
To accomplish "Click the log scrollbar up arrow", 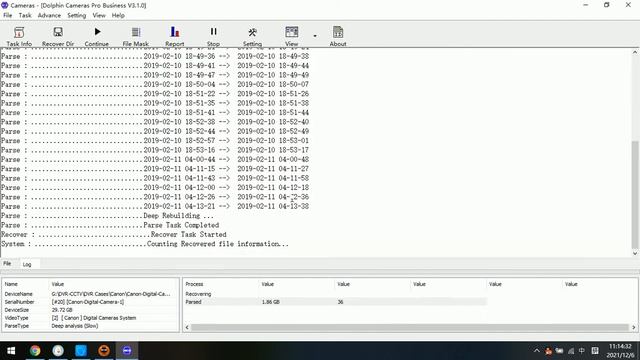I will point(635,52).
